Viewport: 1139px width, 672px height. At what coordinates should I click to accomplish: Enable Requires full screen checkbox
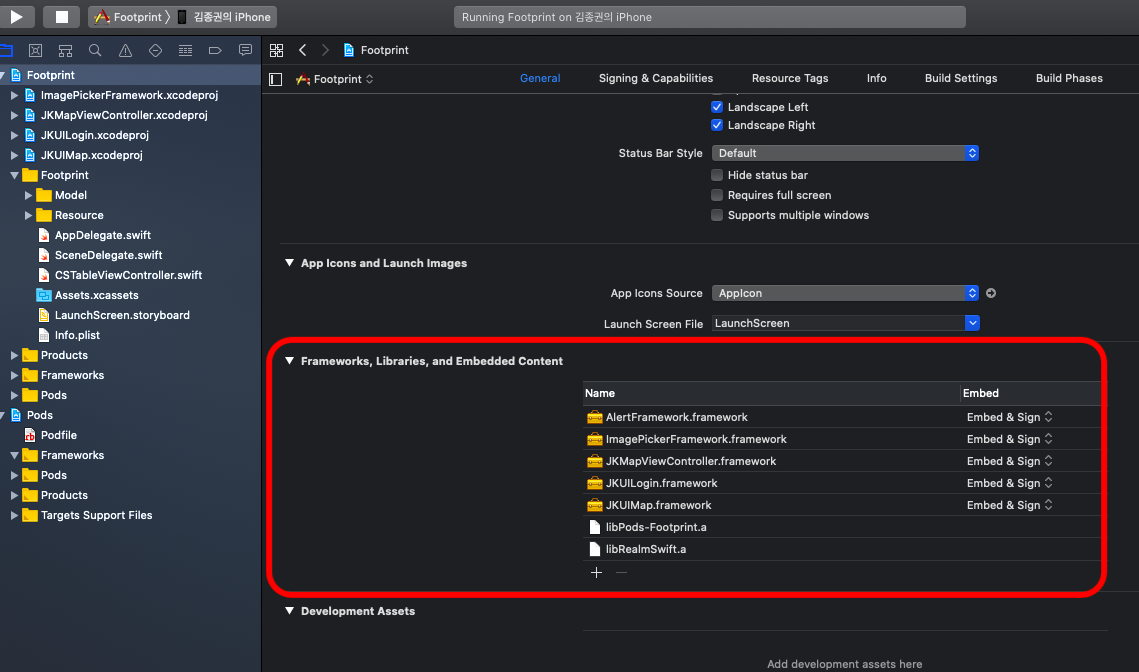(717, 195)
